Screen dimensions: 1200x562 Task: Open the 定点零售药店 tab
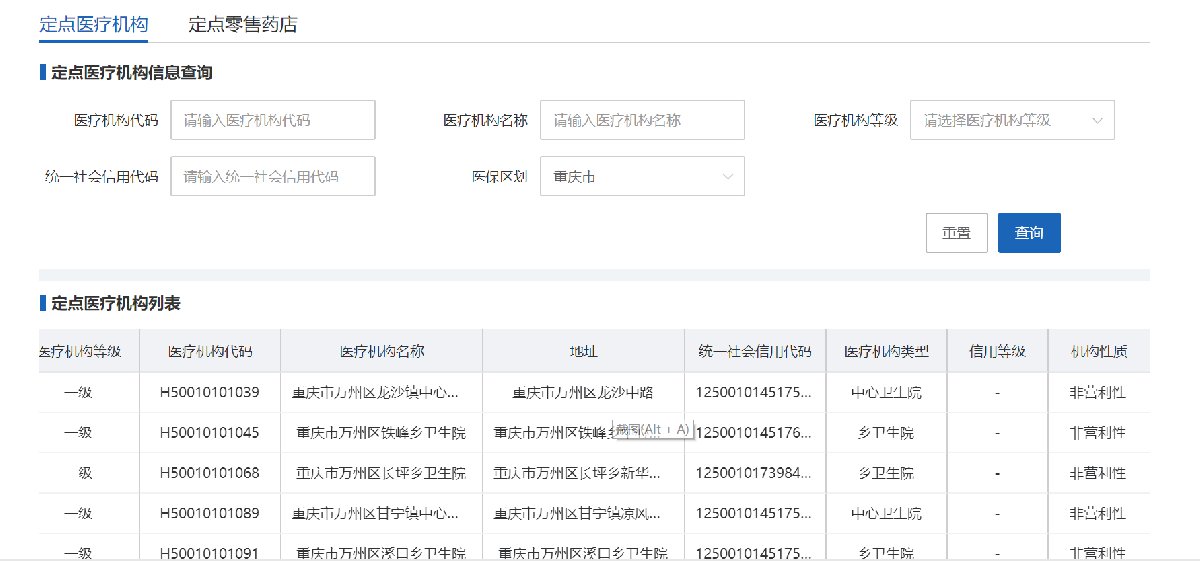(x=243, y=25)
